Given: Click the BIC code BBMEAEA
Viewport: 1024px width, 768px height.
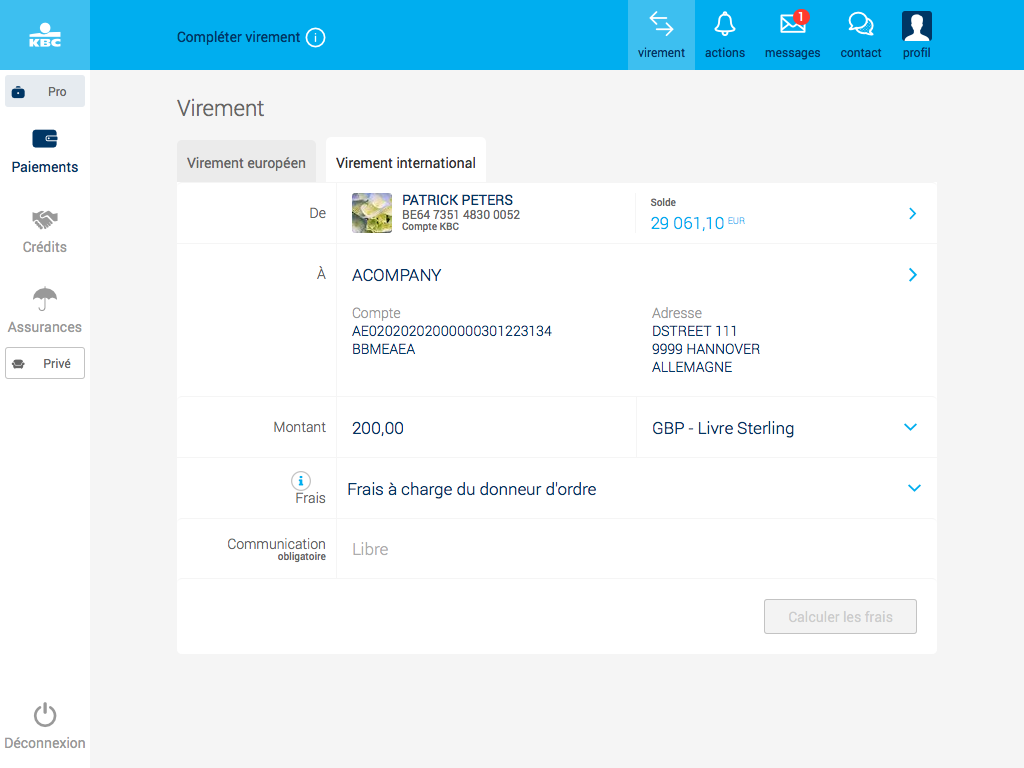Looking at the screenshot, I should coord(383,349).
